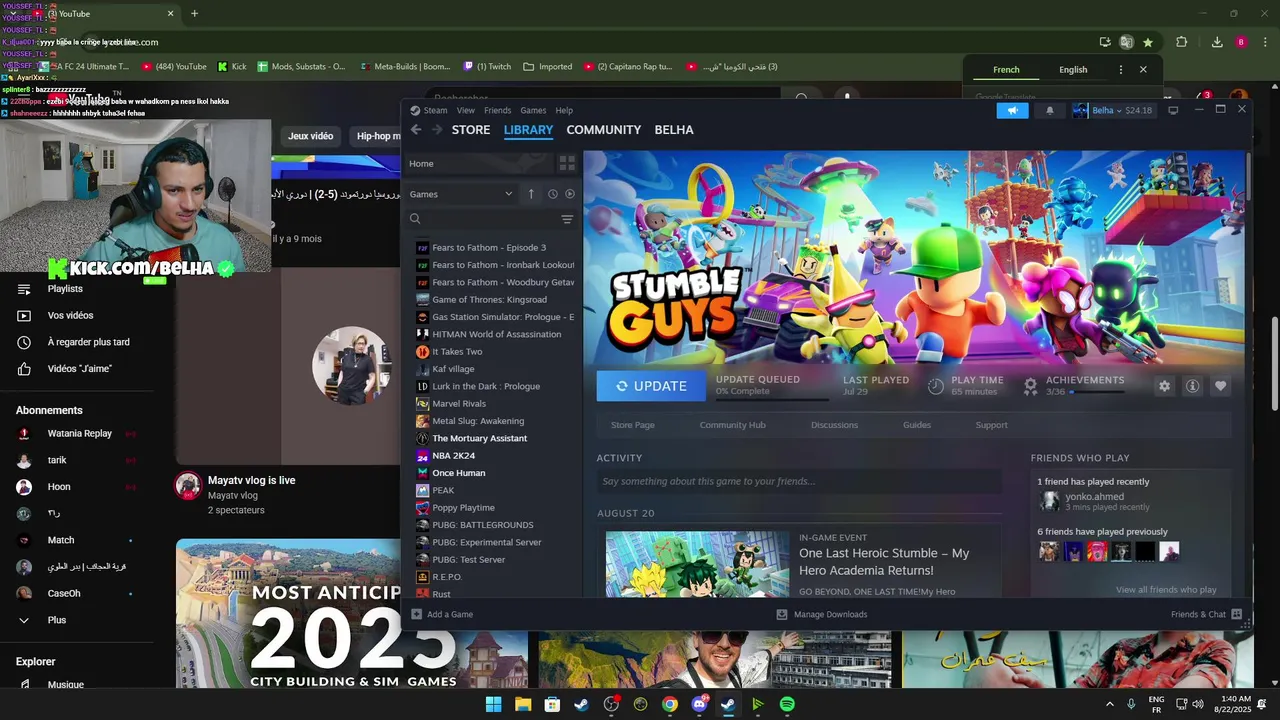Add Stumble Guys to favorites with the heart icon
The image size is (1280, 720).
point(1220,386)
